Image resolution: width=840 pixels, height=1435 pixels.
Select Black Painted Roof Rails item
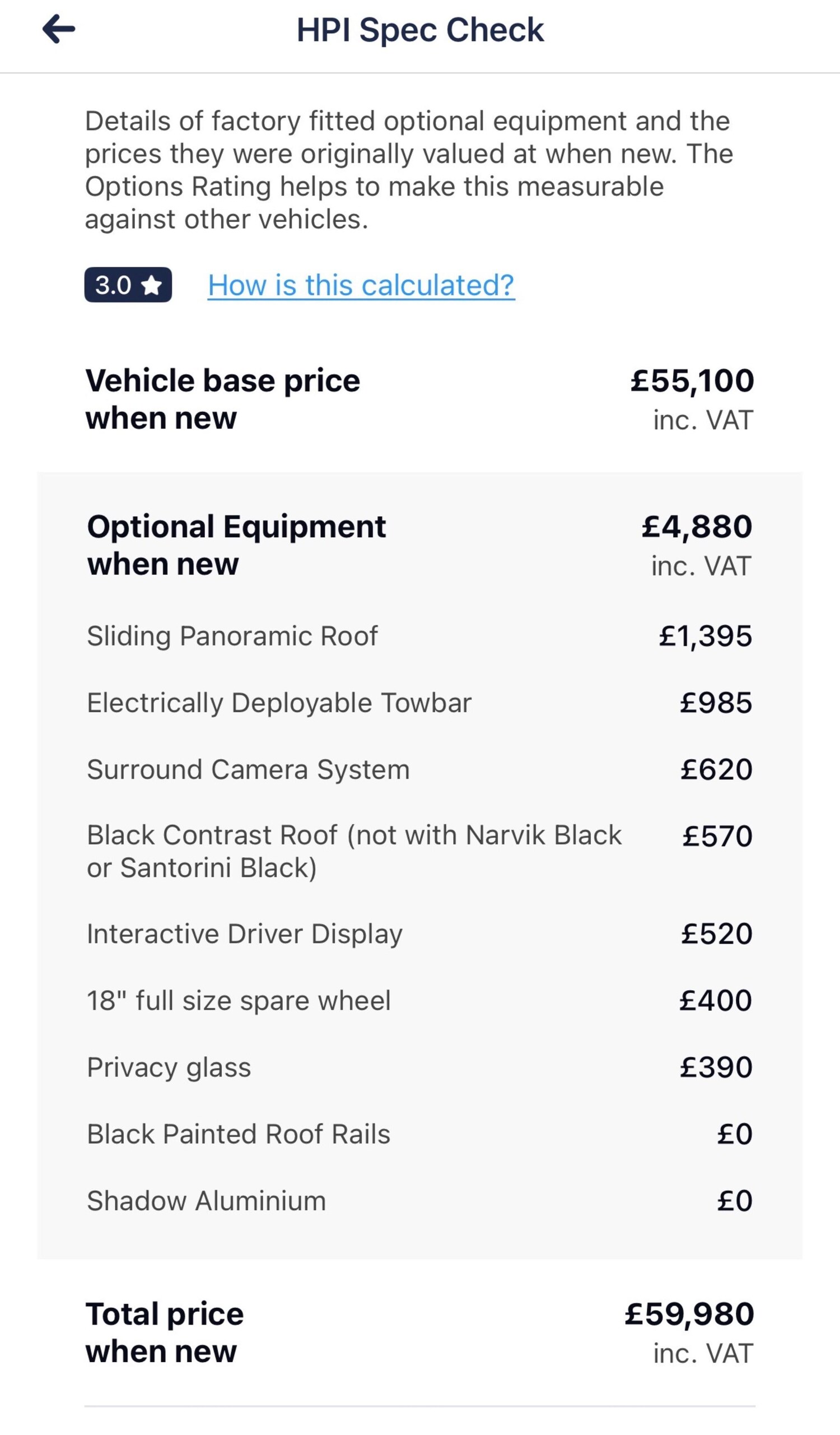coord(239,1134)
